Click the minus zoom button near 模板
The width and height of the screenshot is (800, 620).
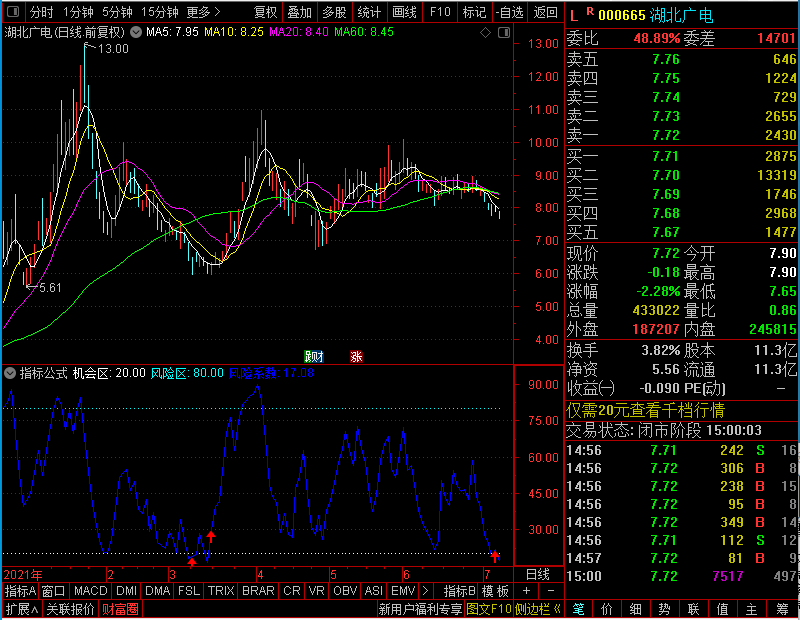pos(551,591)
